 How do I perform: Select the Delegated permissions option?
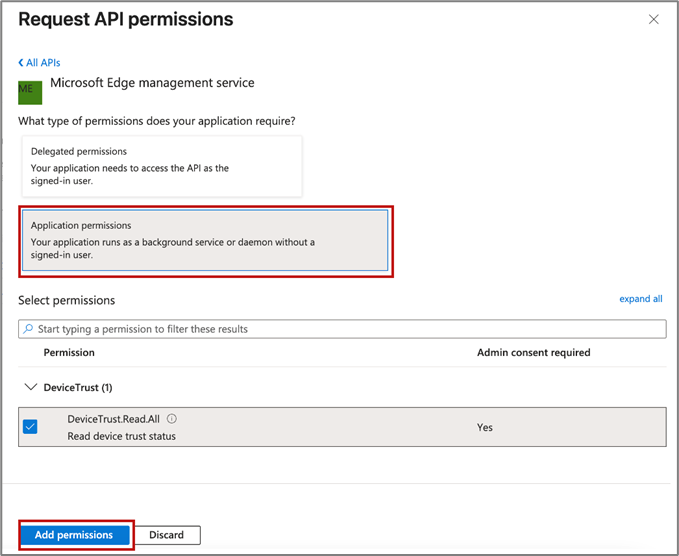pos(162,166)
